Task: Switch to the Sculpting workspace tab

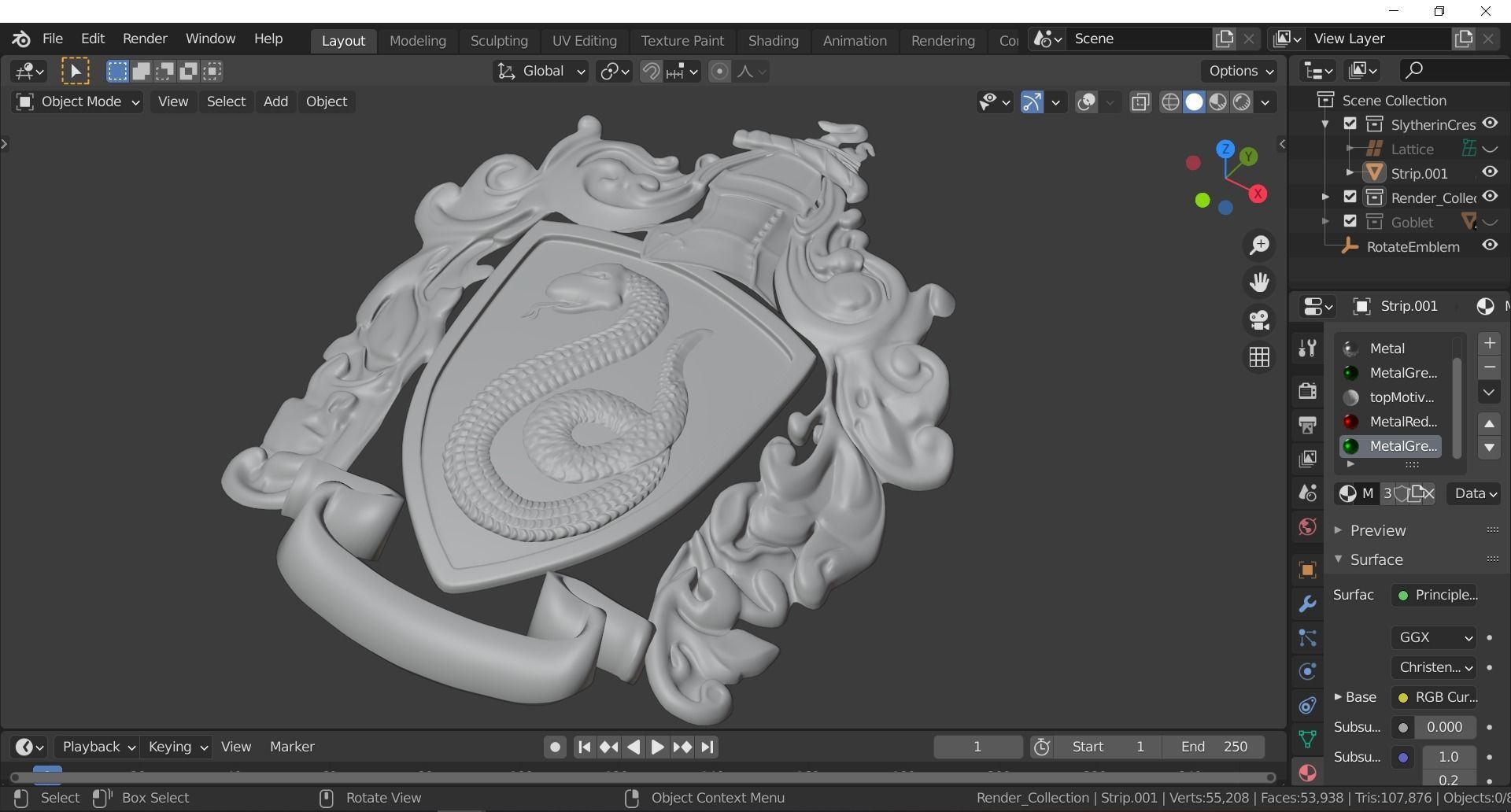Action: tap(499, 41)
